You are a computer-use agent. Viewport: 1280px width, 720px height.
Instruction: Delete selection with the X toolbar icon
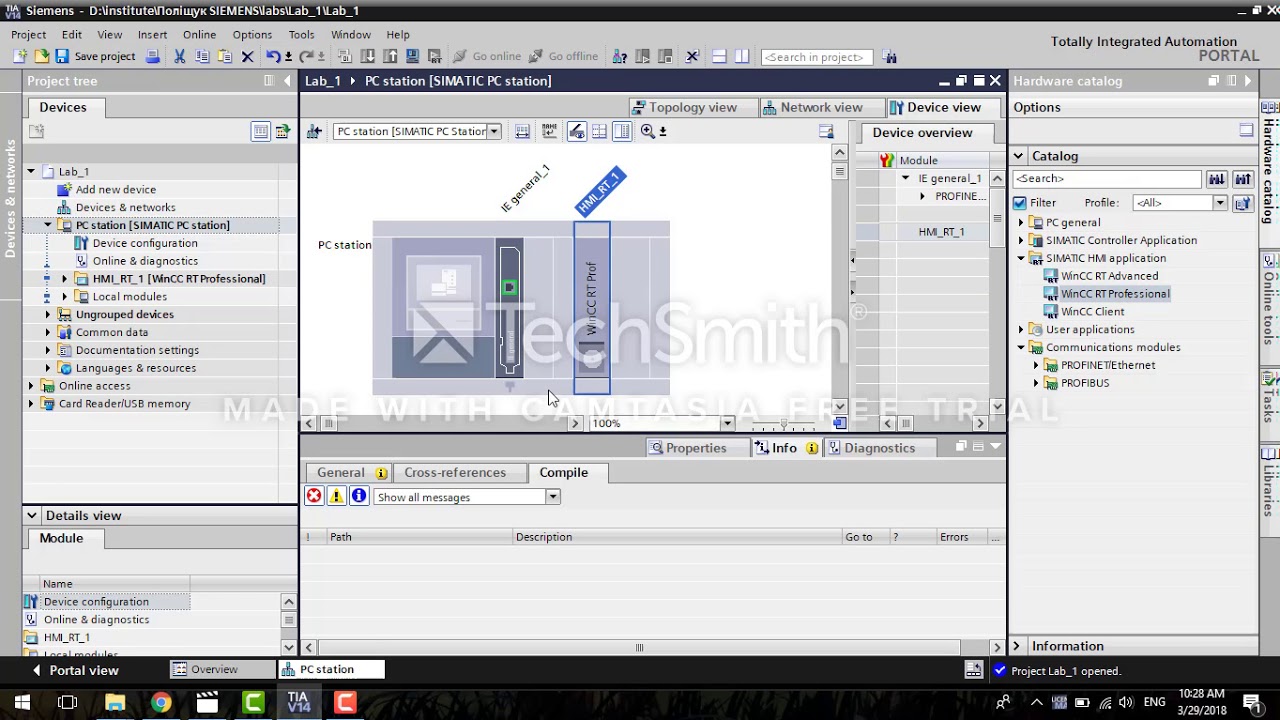247,57
